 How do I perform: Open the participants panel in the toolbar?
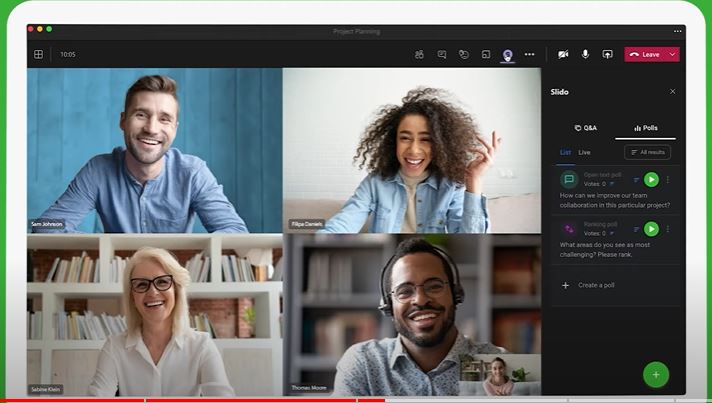tap(419, 54)
